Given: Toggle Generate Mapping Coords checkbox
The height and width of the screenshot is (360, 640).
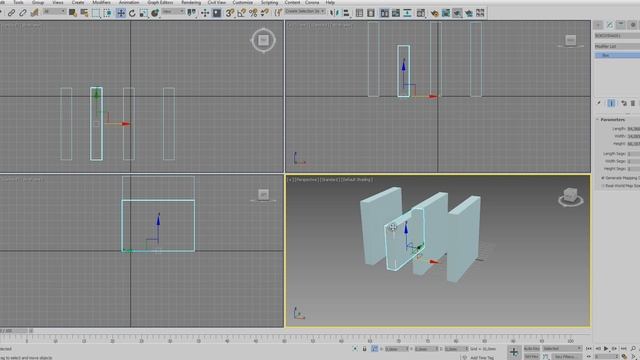Looking at the screenshot, I should point(602,178).
